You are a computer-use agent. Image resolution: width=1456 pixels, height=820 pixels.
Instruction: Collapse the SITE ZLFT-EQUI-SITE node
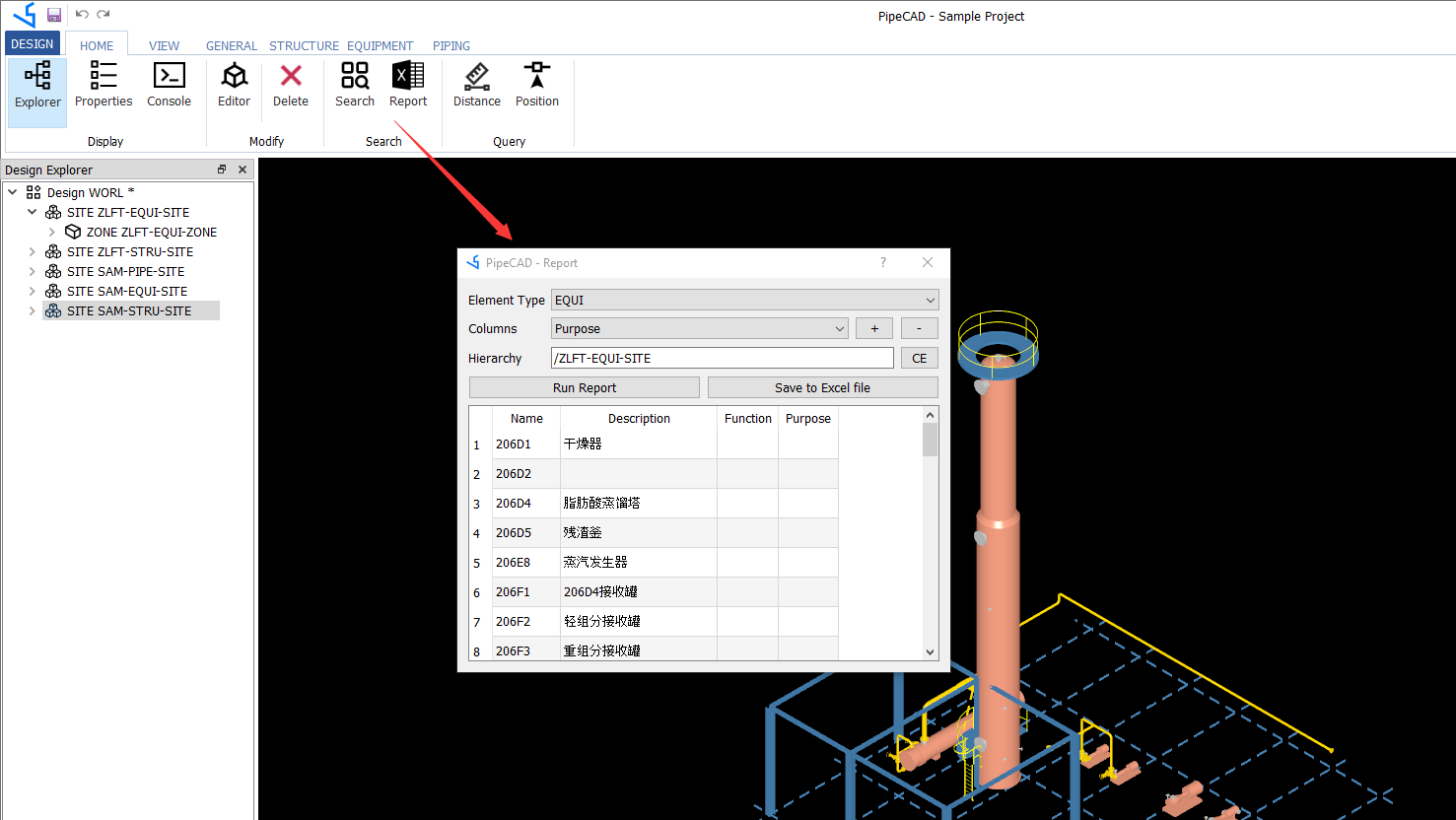pyautogui.click(x=32, y=212)
